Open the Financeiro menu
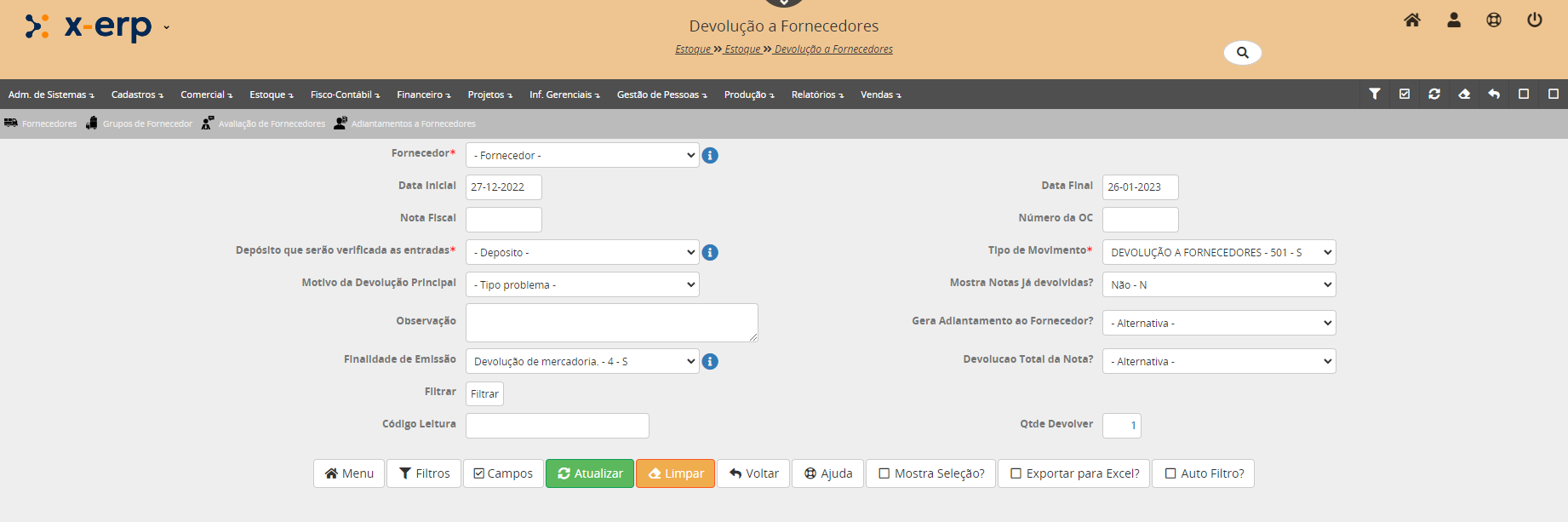This screenshot has width=1568, height=522. (x=423, y=95)
